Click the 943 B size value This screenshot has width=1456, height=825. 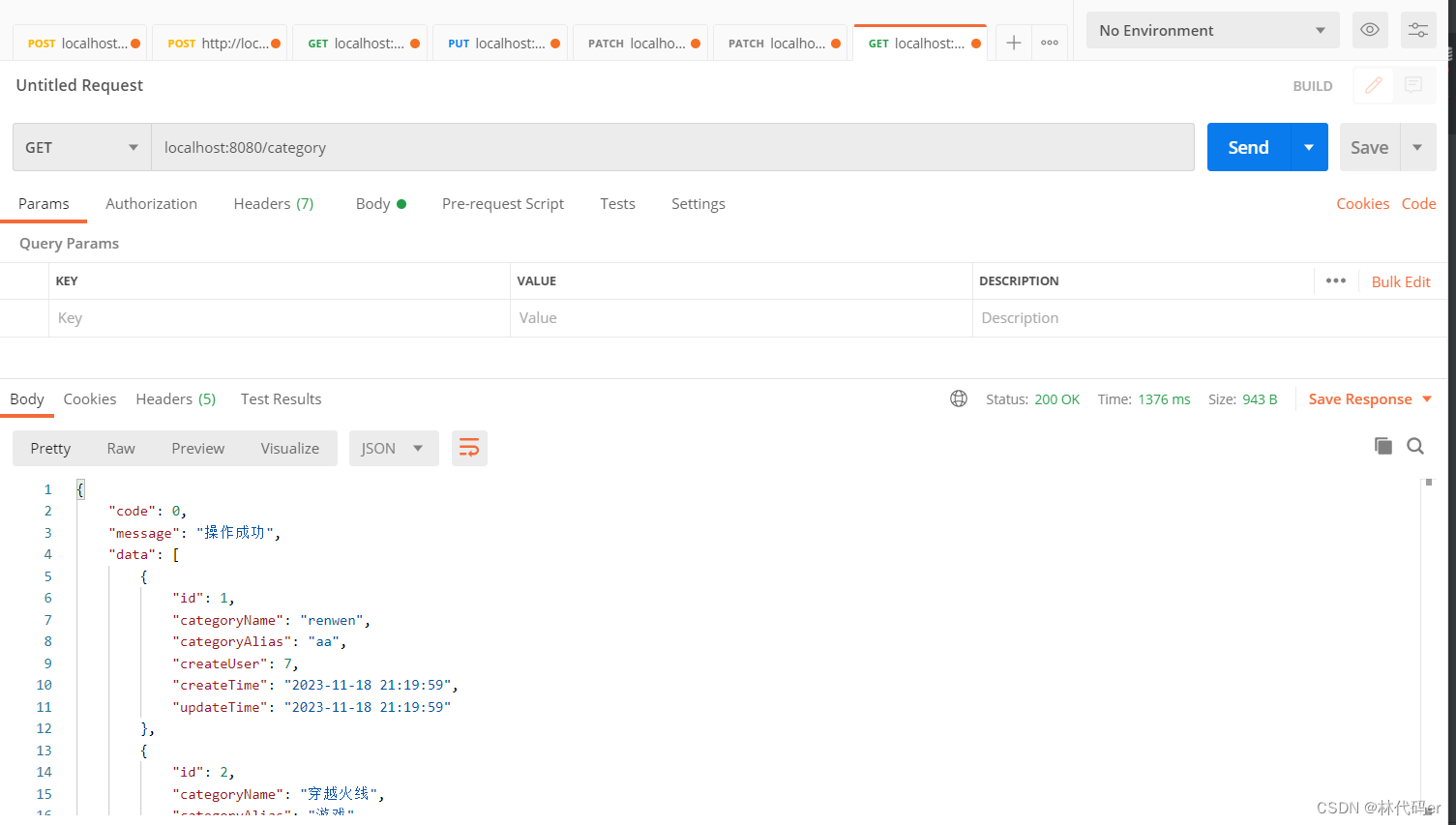[x=1260, y=399]
